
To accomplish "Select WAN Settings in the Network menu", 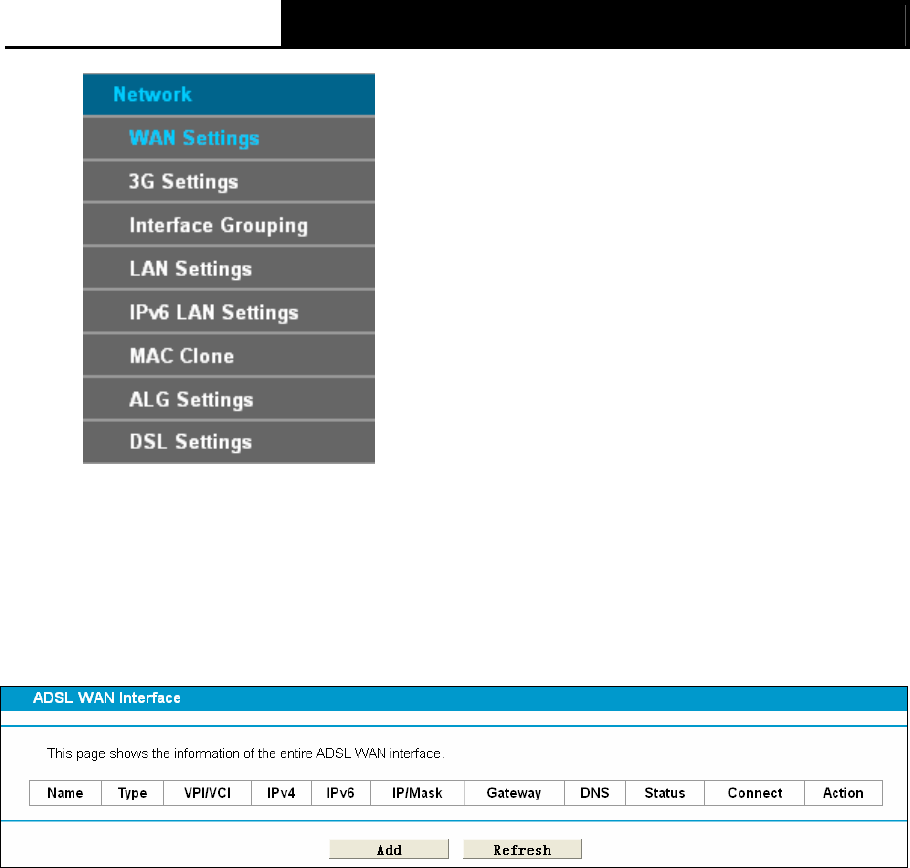I will [229, 138].
